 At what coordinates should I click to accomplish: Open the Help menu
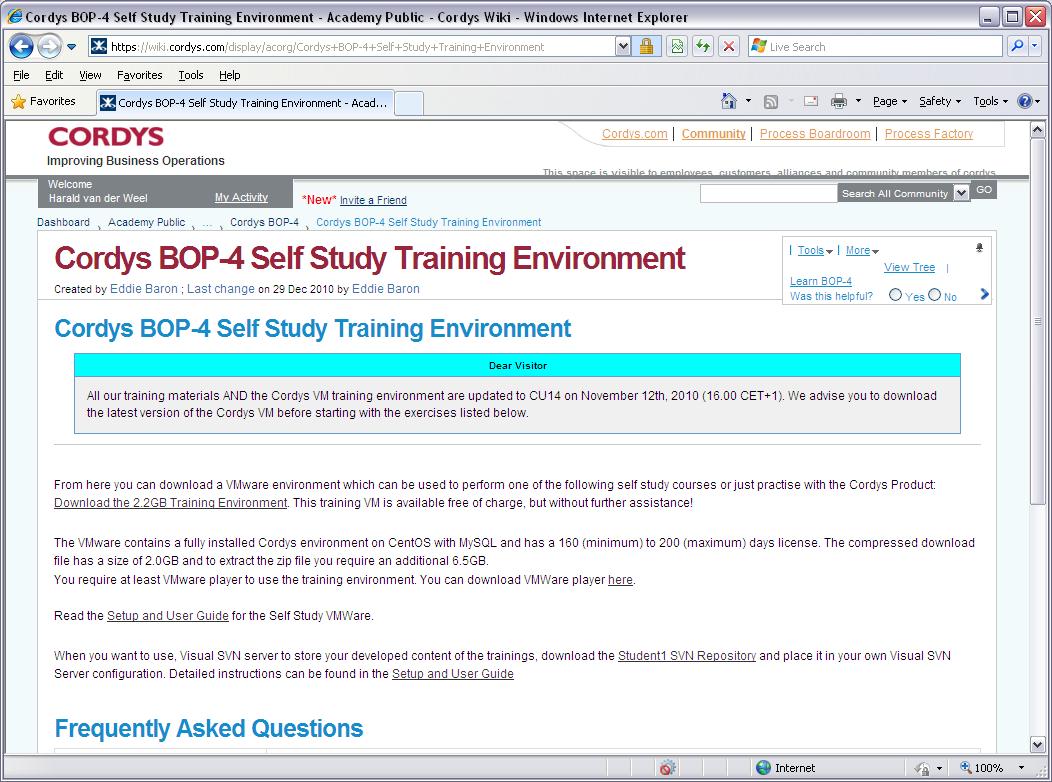[x=229, y=75]
